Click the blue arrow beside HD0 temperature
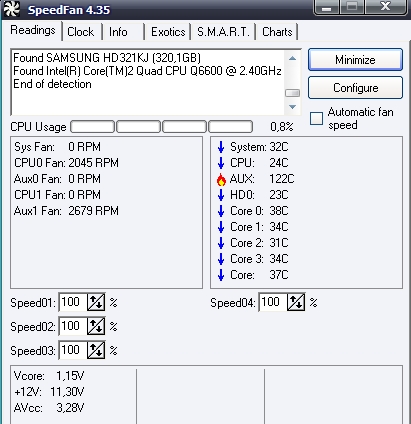Screen dimensions: 411x424 (221, 195)
